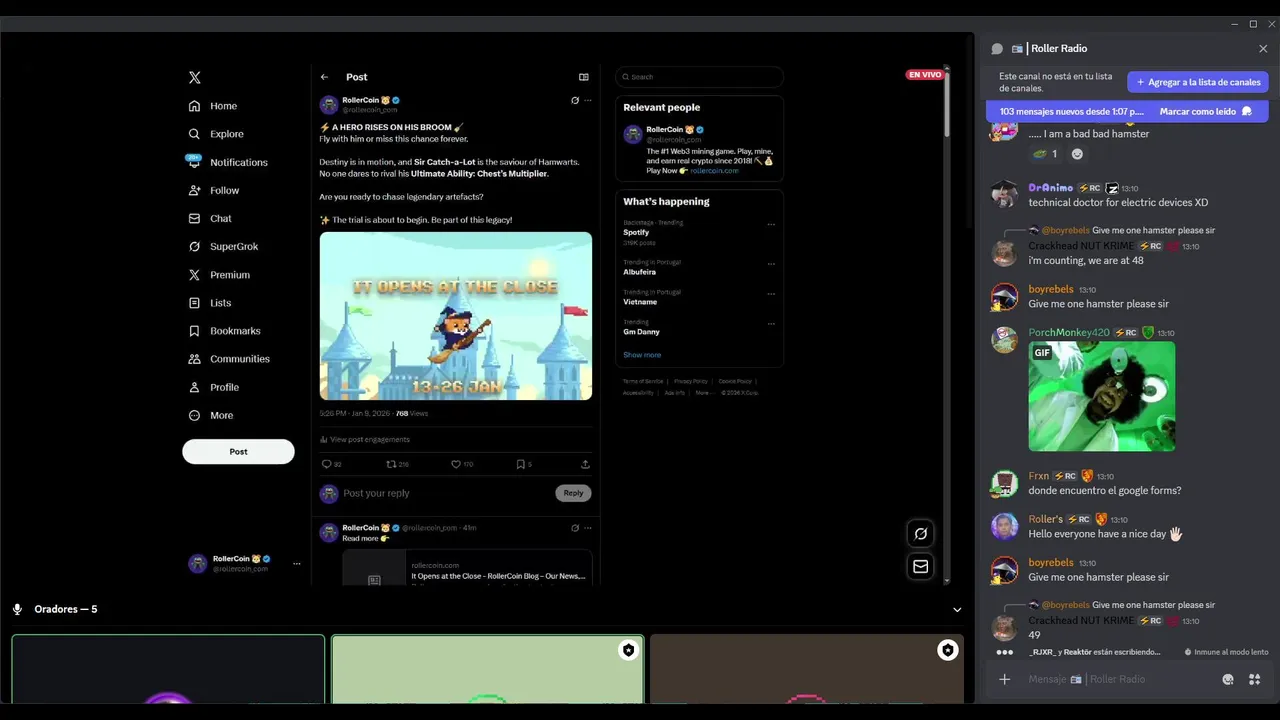Click the reply icon with 32 replies
This screenshot has width=1280, height=720.
pyautogui.click(x=326, y=464)
